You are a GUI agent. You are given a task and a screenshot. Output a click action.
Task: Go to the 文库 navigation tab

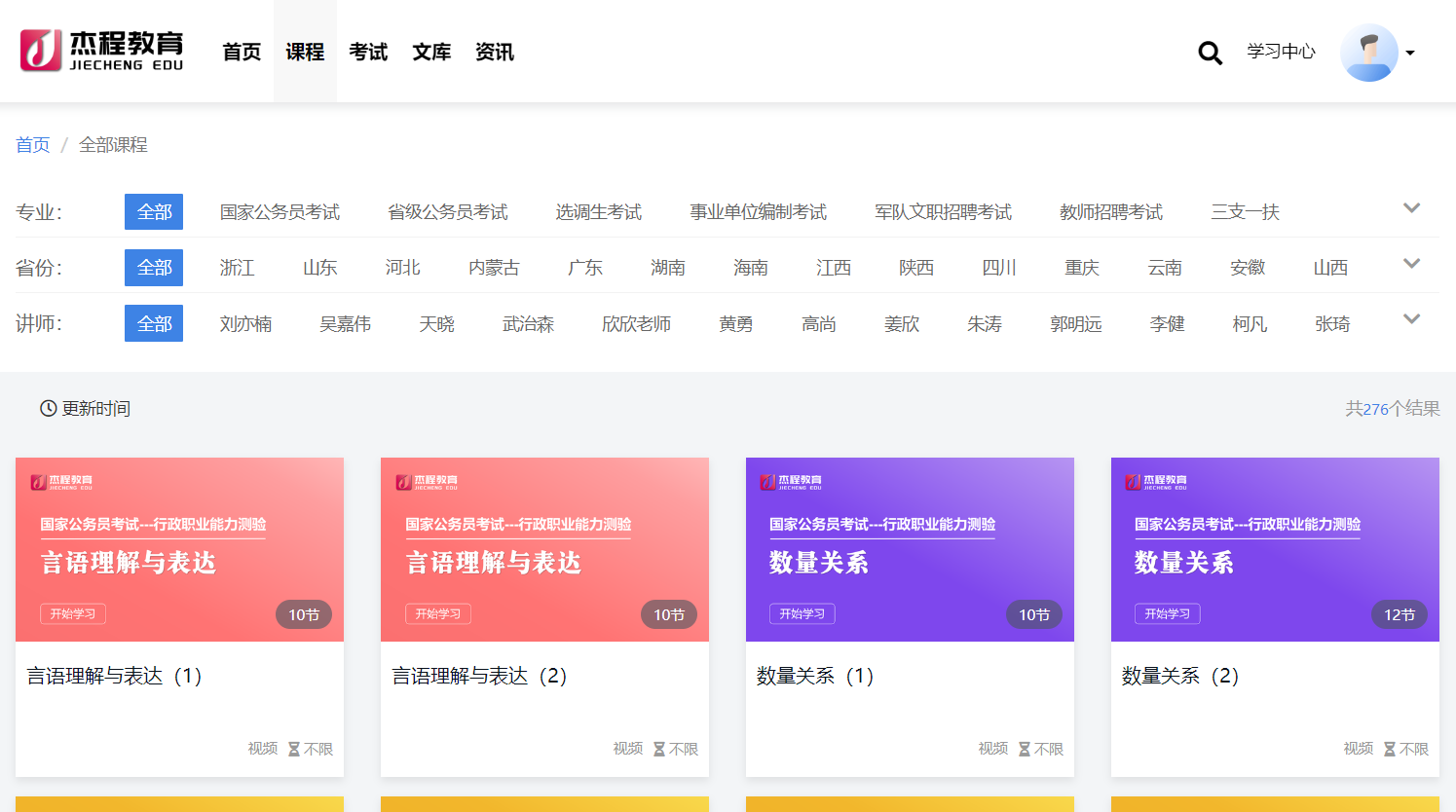click(x=431, y=52)
